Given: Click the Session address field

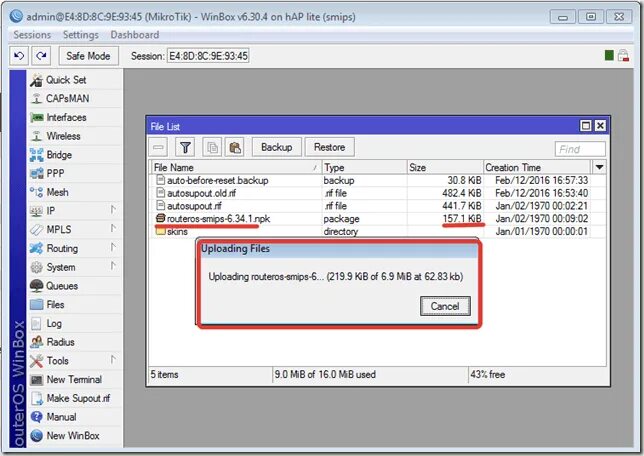Looking at the screenshot, I should point(208,56).
